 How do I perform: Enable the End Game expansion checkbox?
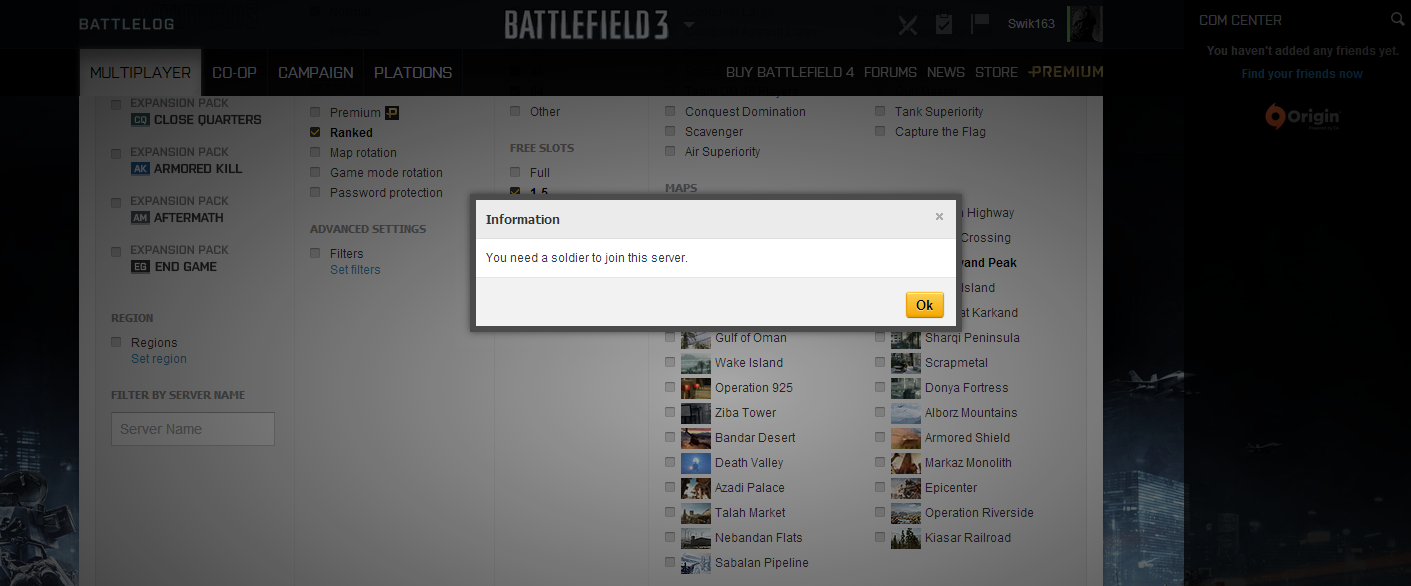pos(116,251)
